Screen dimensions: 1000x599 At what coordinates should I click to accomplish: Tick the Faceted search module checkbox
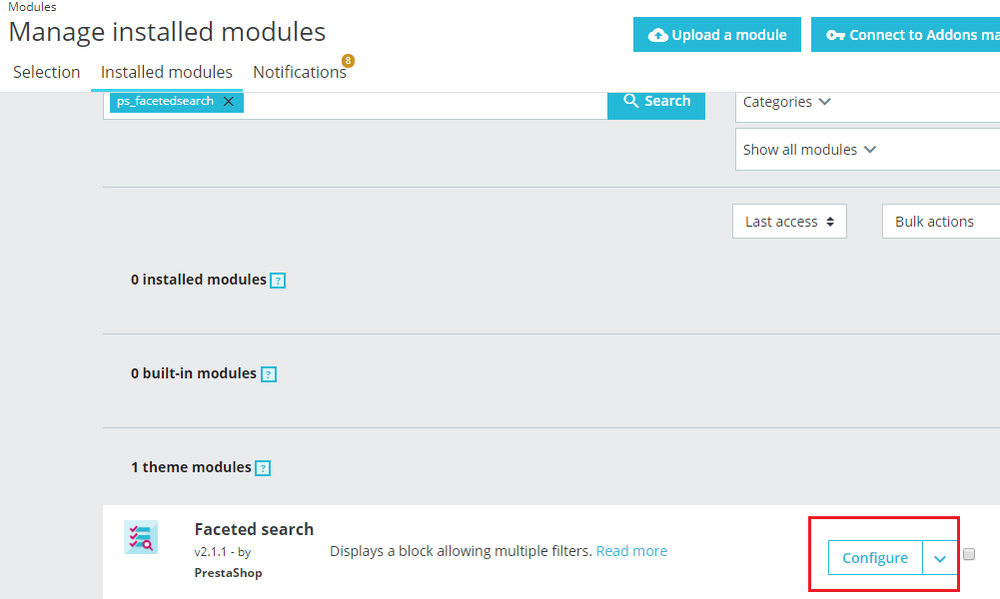pyautogui.click(x=969, y=554)
